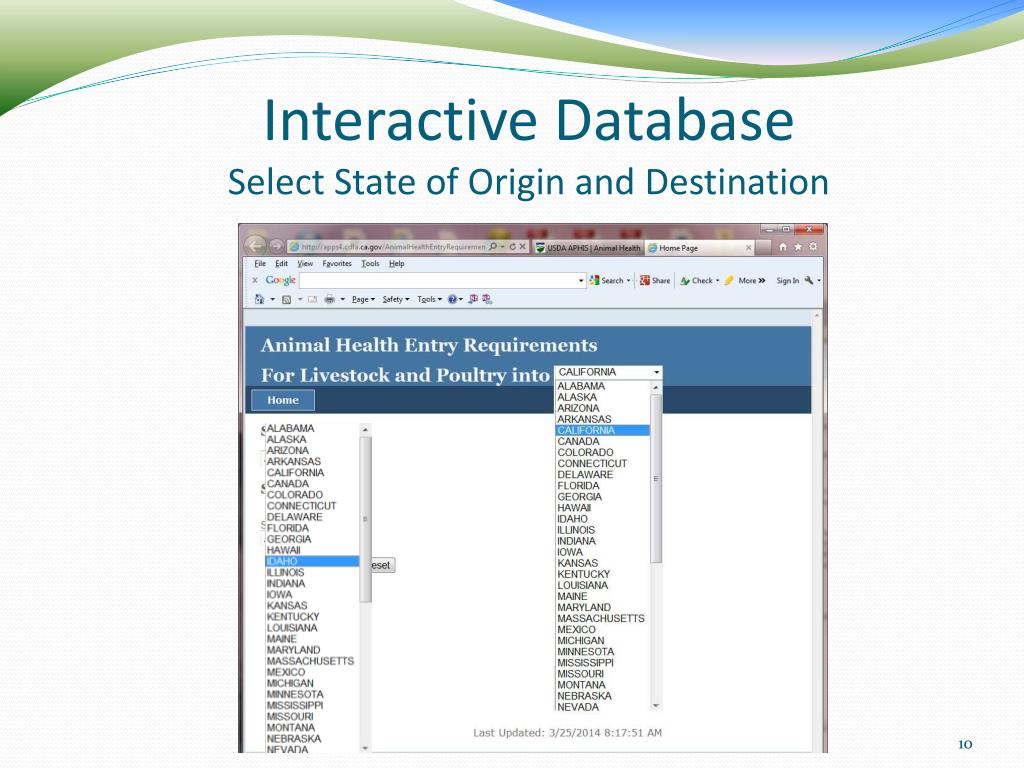Click the destination list scroll-down arrow

tap(656, 706)
